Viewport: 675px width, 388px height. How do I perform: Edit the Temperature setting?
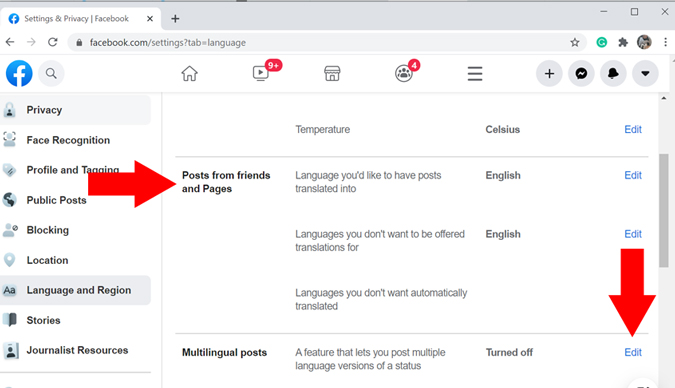tap(633, 129)
